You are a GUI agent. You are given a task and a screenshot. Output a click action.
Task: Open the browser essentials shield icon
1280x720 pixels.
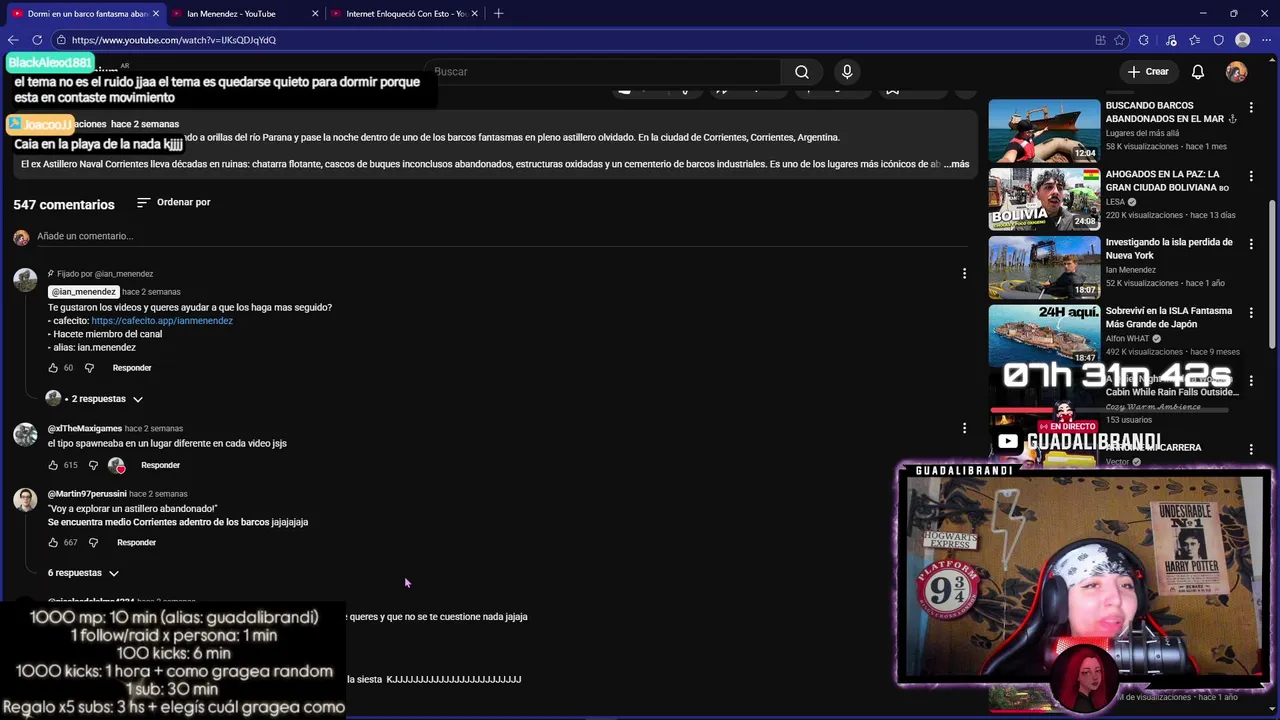tap(1218, 40)
